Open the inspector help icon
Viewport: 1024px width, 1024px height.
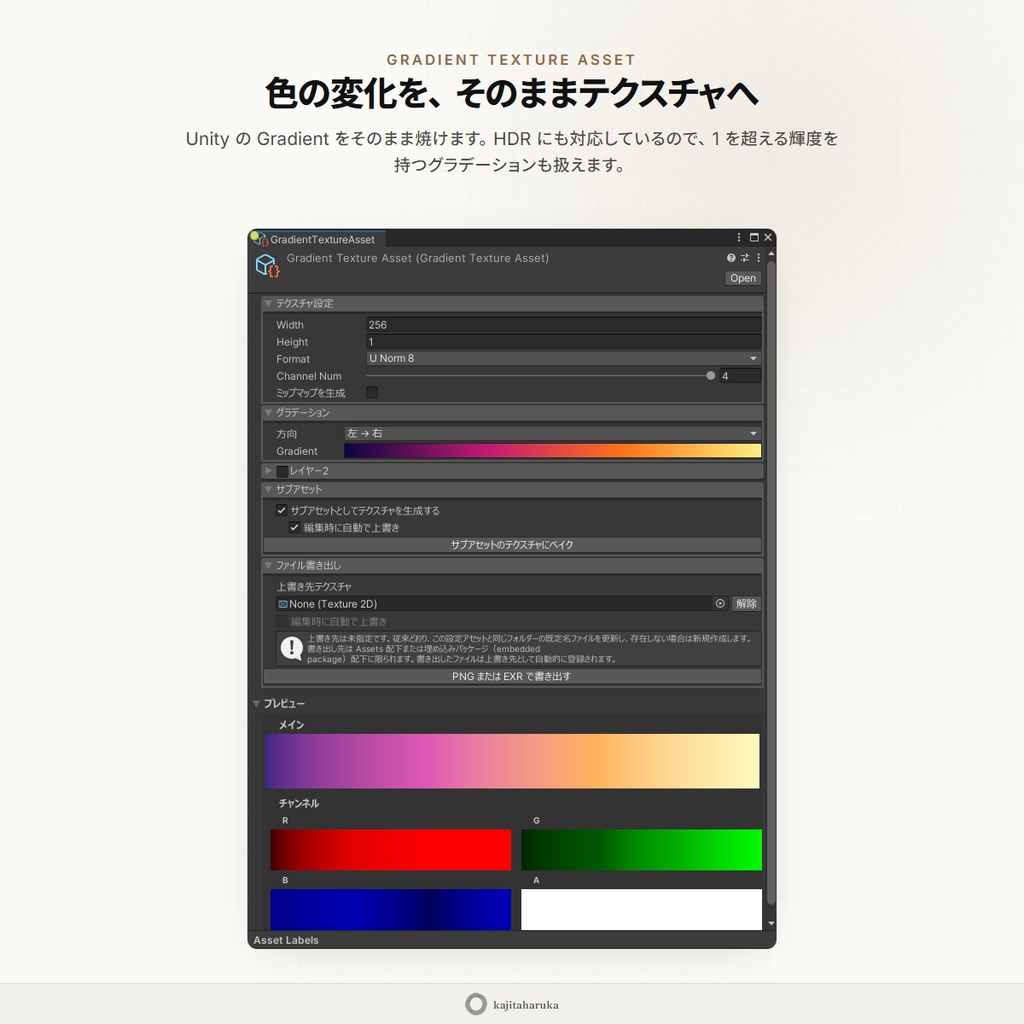pos(731,258)
